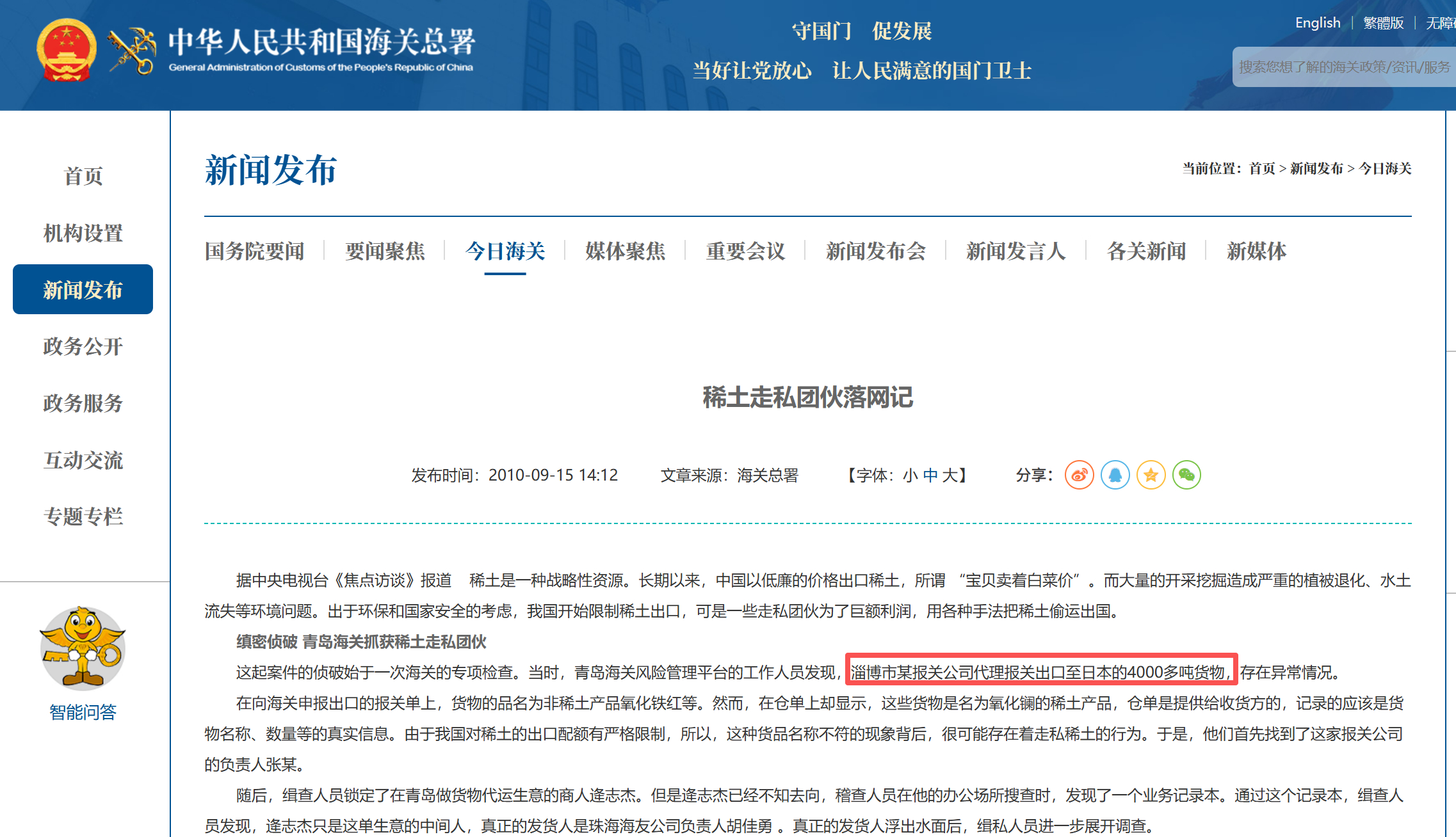Click the national emblem logo
Screen dimensions: 1456x837
tap(67, 50)
